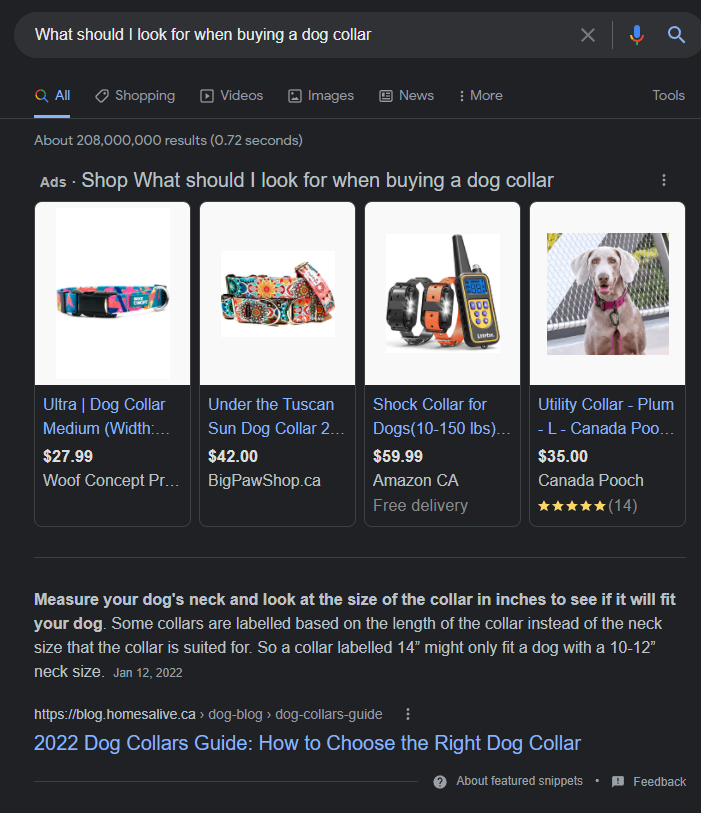
Task: Click the Utility Collar Plum dog photo
Action: tap(607, 294)
